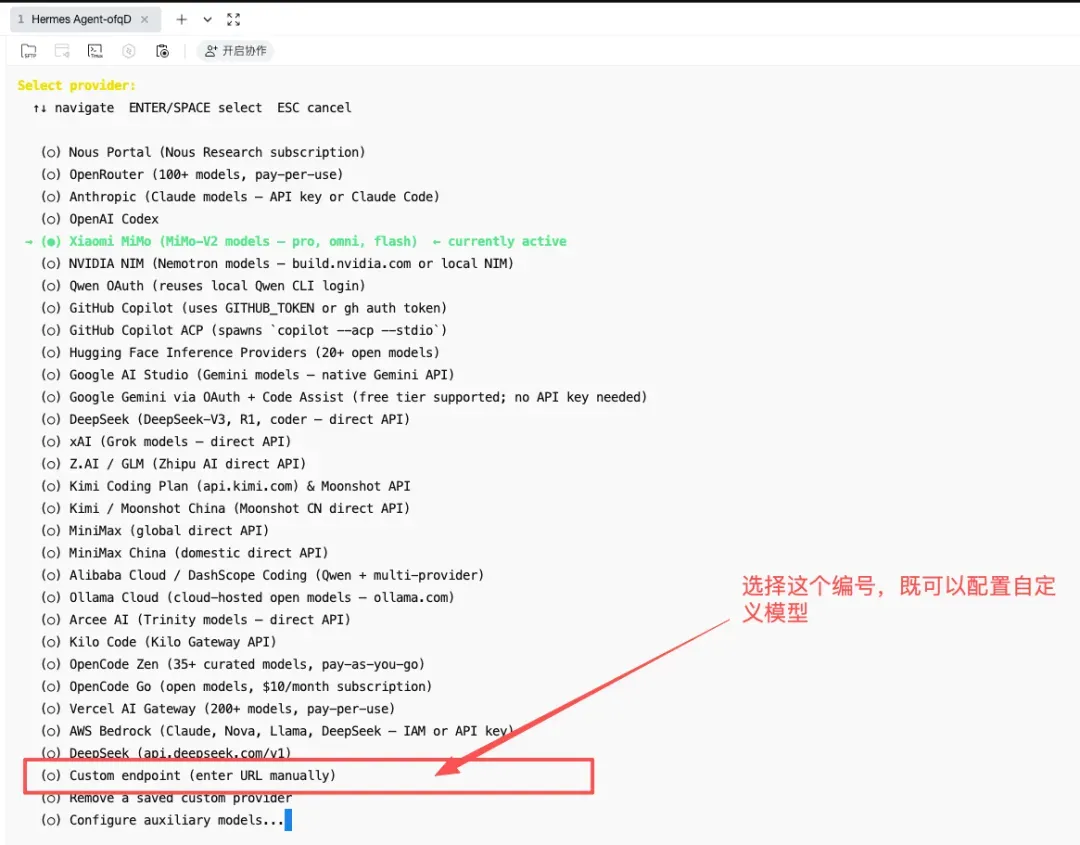
Task: Select the Nous Portal provider option
Action: [203, 152]
